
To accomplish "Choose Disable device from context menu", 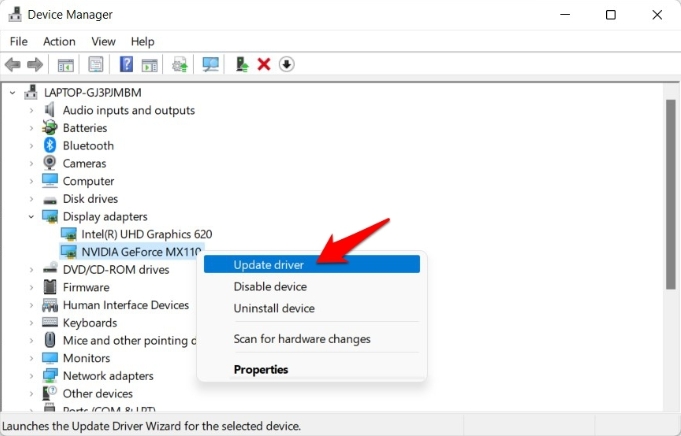I will 312,287.
